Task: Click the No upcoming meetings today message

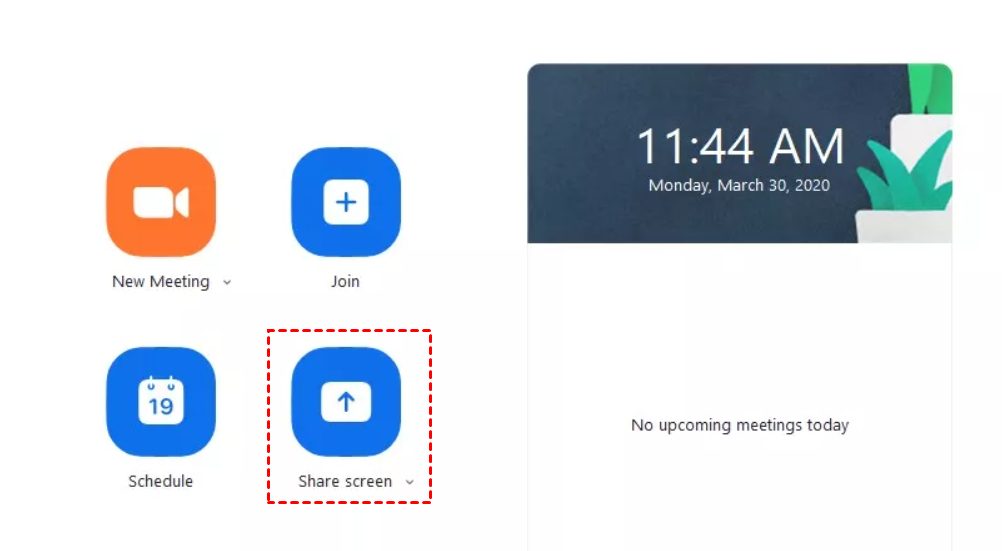Action: pos(739,425)
